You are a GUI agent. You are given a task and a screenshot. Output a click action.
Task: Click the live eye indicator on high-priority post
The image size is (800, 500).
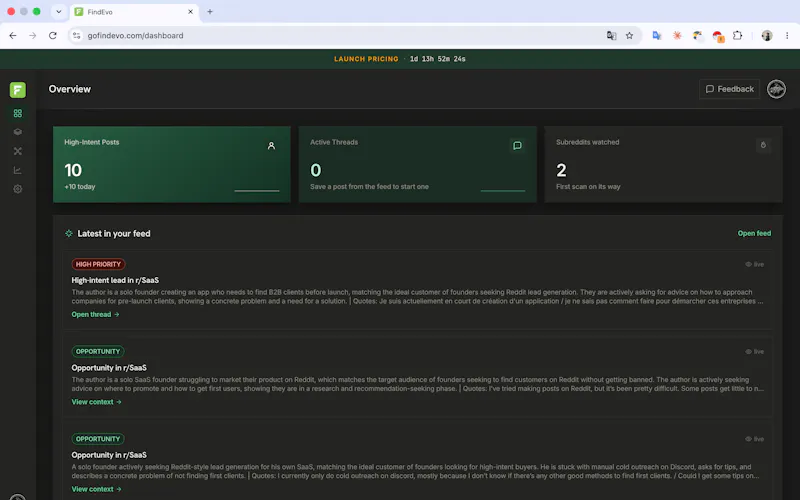755,264
